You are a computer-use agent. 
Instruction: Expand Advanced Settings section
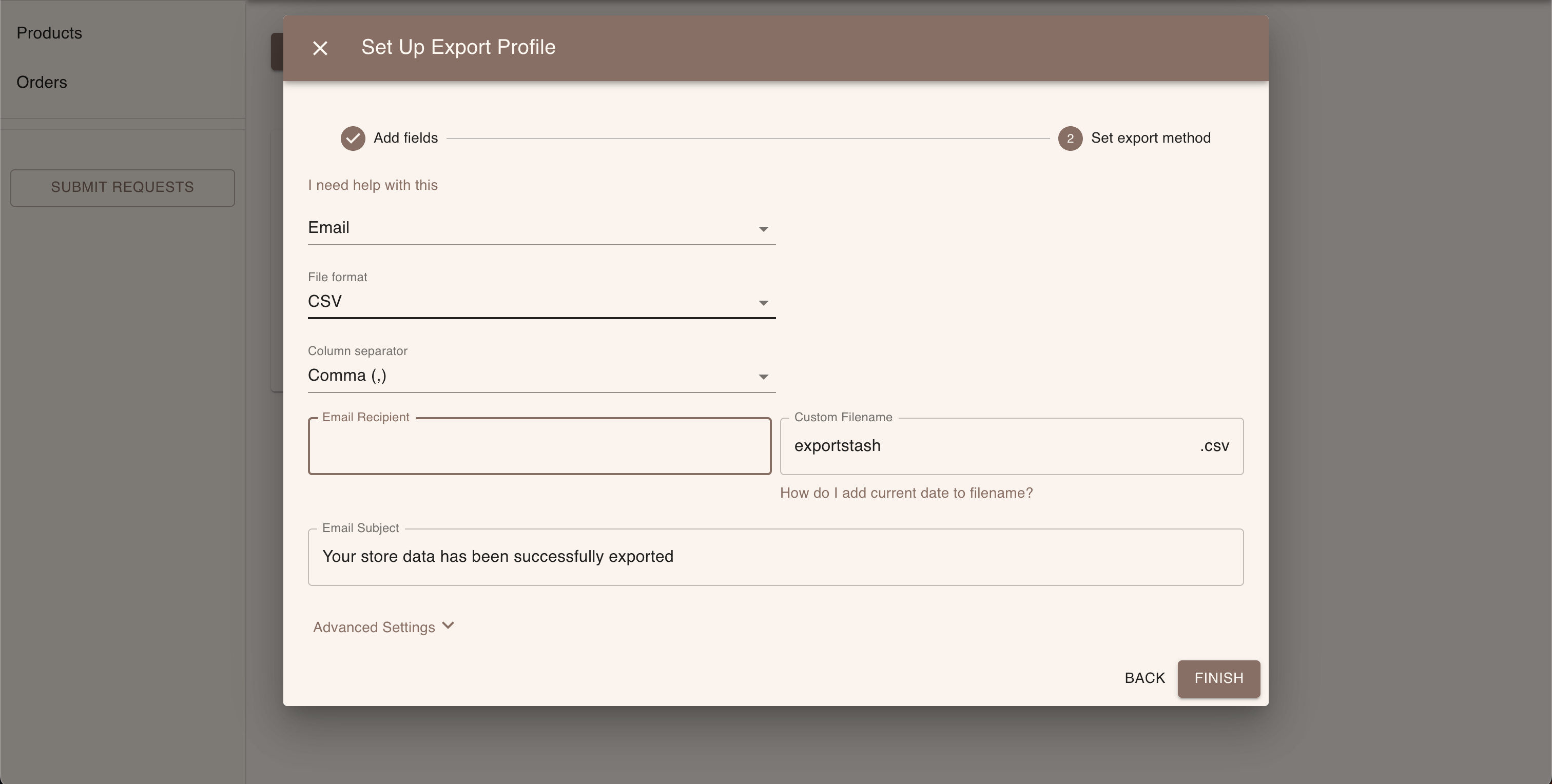click(374, 628)
